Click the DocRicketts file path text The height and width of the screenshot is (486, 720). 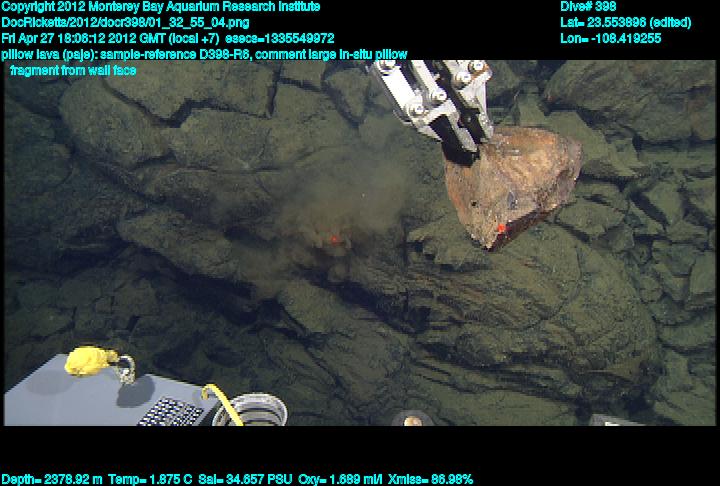(126, 22)
